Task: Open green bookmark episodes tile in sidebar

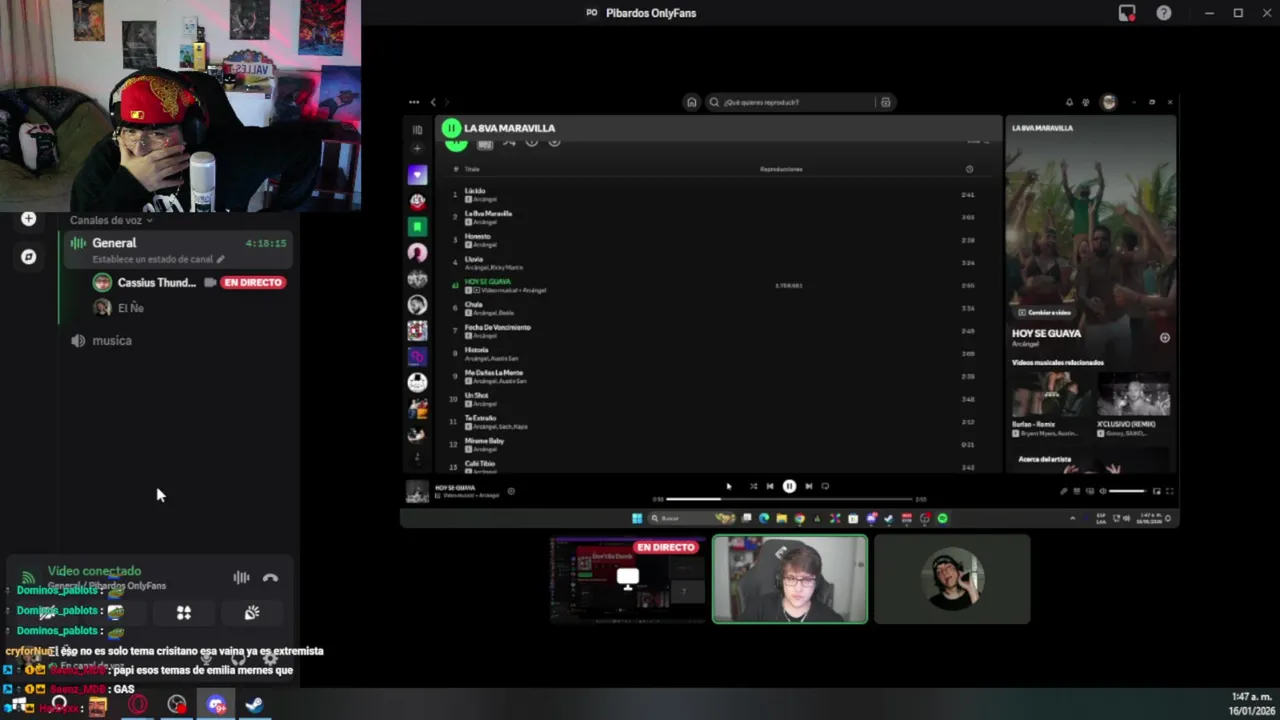Action: click(x=417, y=227)
